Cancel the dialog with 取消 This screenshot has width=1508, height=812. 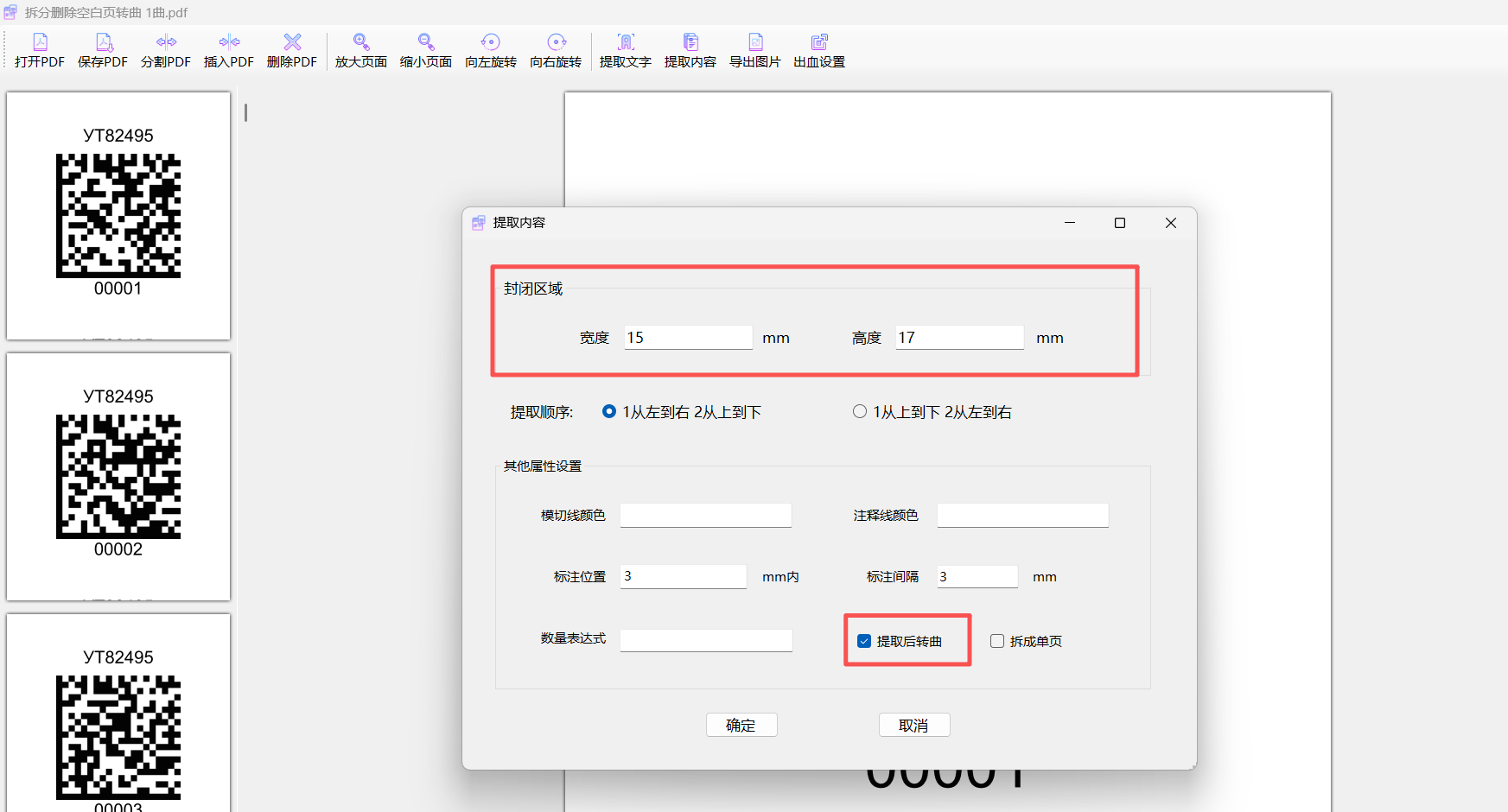pos(914,725)
